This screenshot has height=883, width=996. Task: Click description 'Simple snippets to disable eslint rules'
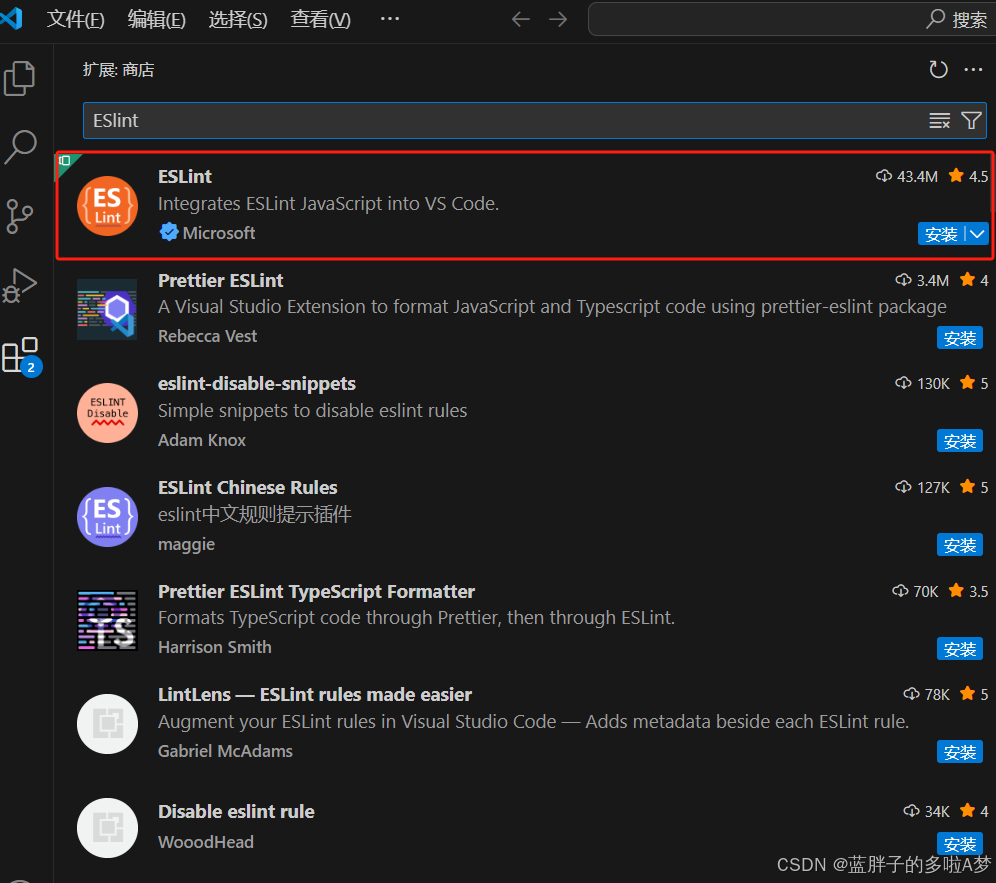(313, 411)
